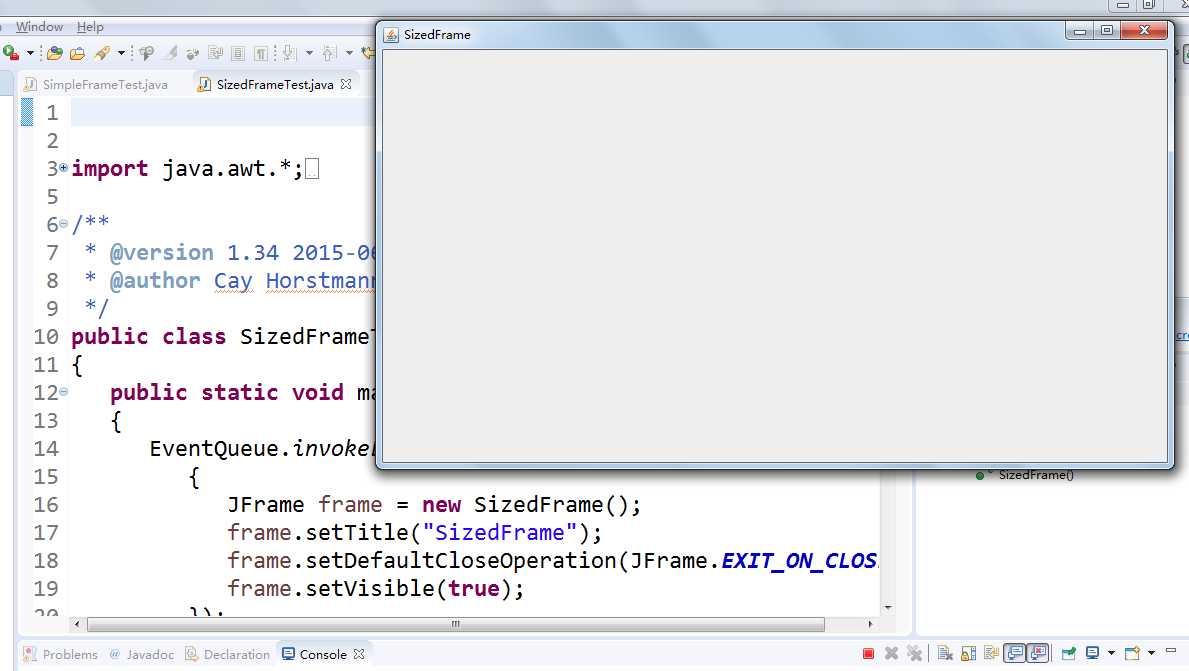
Task: Open the Help menu
Action: coord(90,27)
